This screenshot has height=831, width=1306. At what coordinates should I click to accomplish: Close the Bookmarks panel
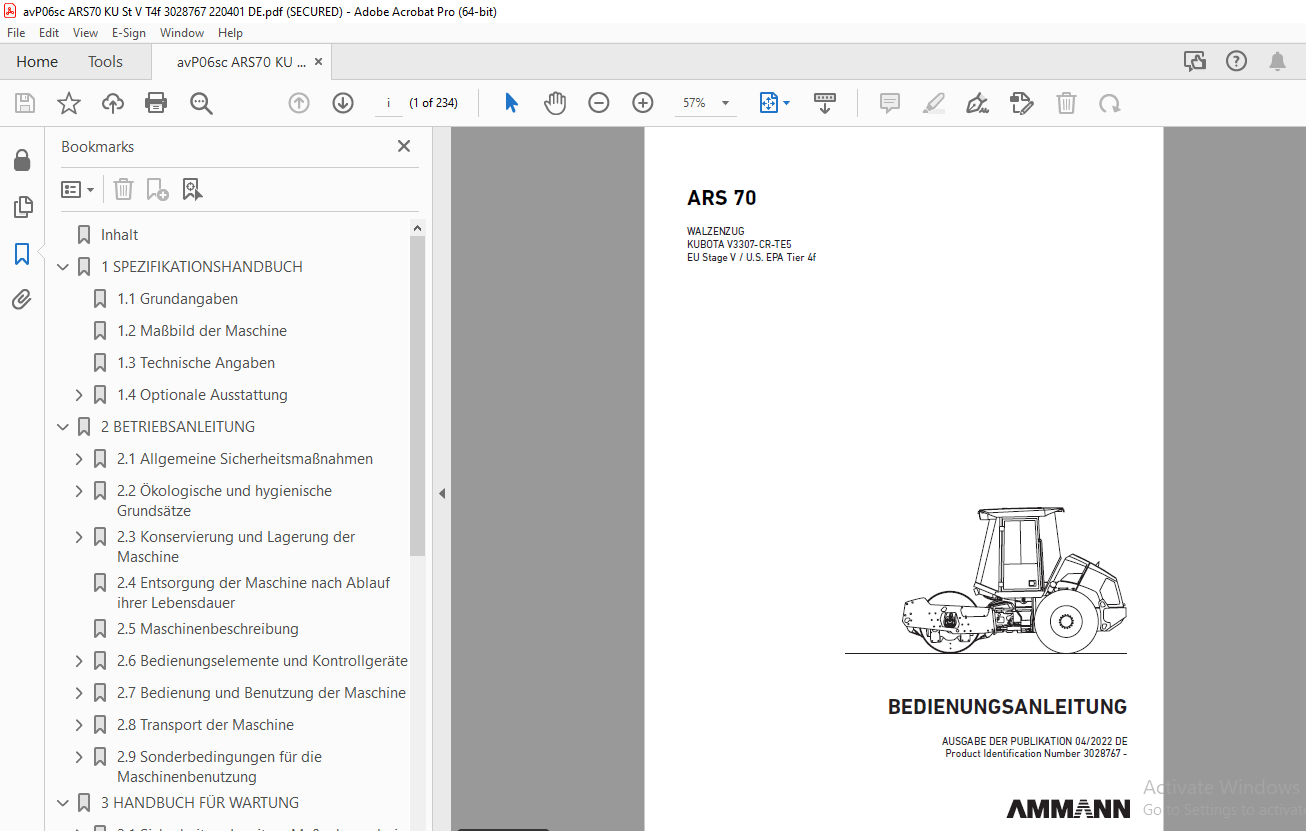click(404, 146)
